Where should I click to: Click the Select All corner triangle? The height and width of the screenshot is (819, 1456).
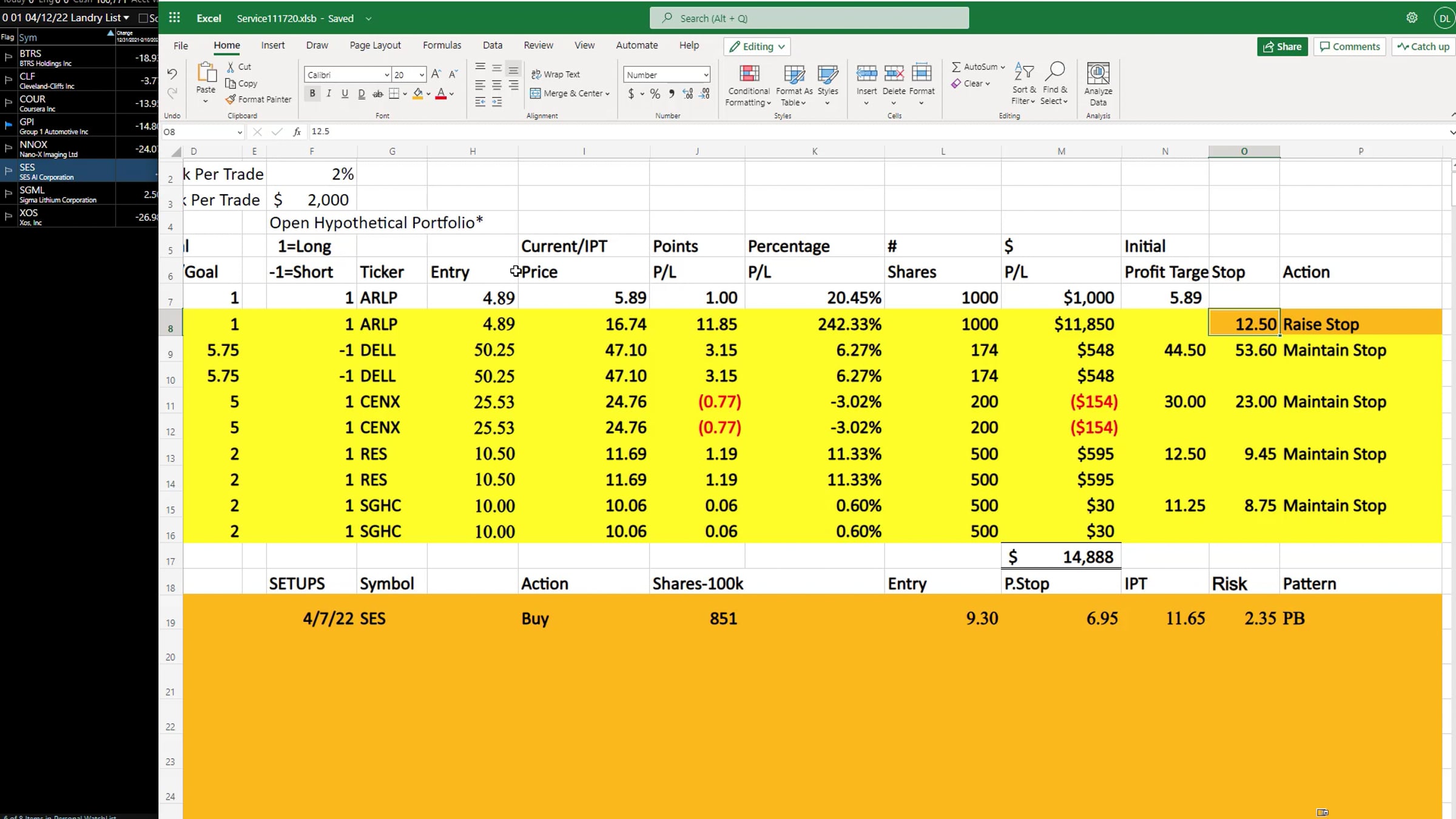click(x=176, y=152)
